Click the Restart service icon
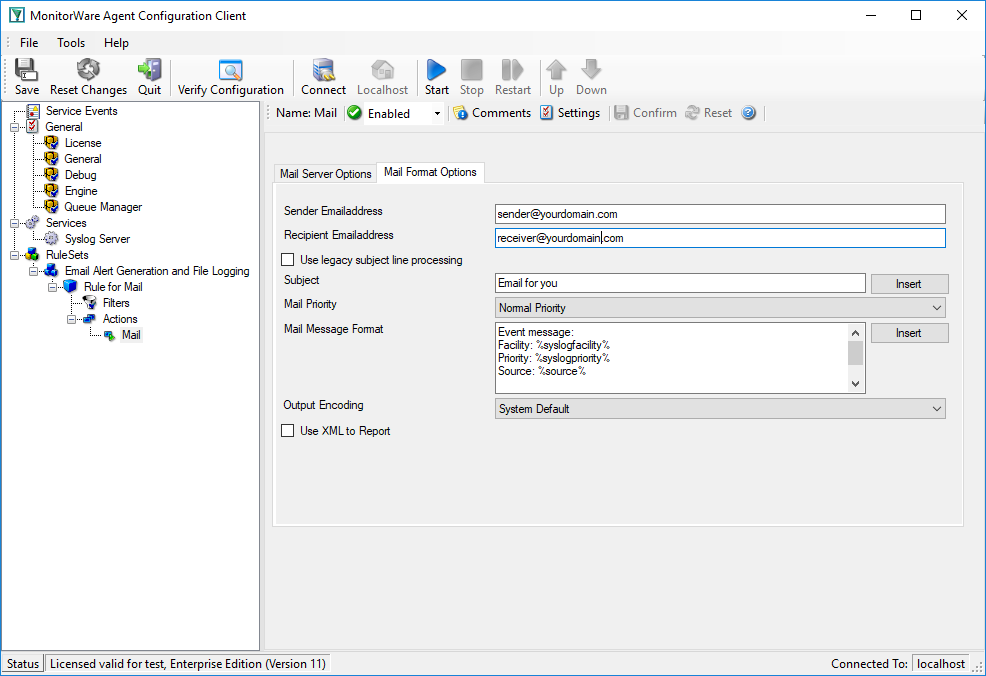The image size is (986, 676). [x=512, y=77]
